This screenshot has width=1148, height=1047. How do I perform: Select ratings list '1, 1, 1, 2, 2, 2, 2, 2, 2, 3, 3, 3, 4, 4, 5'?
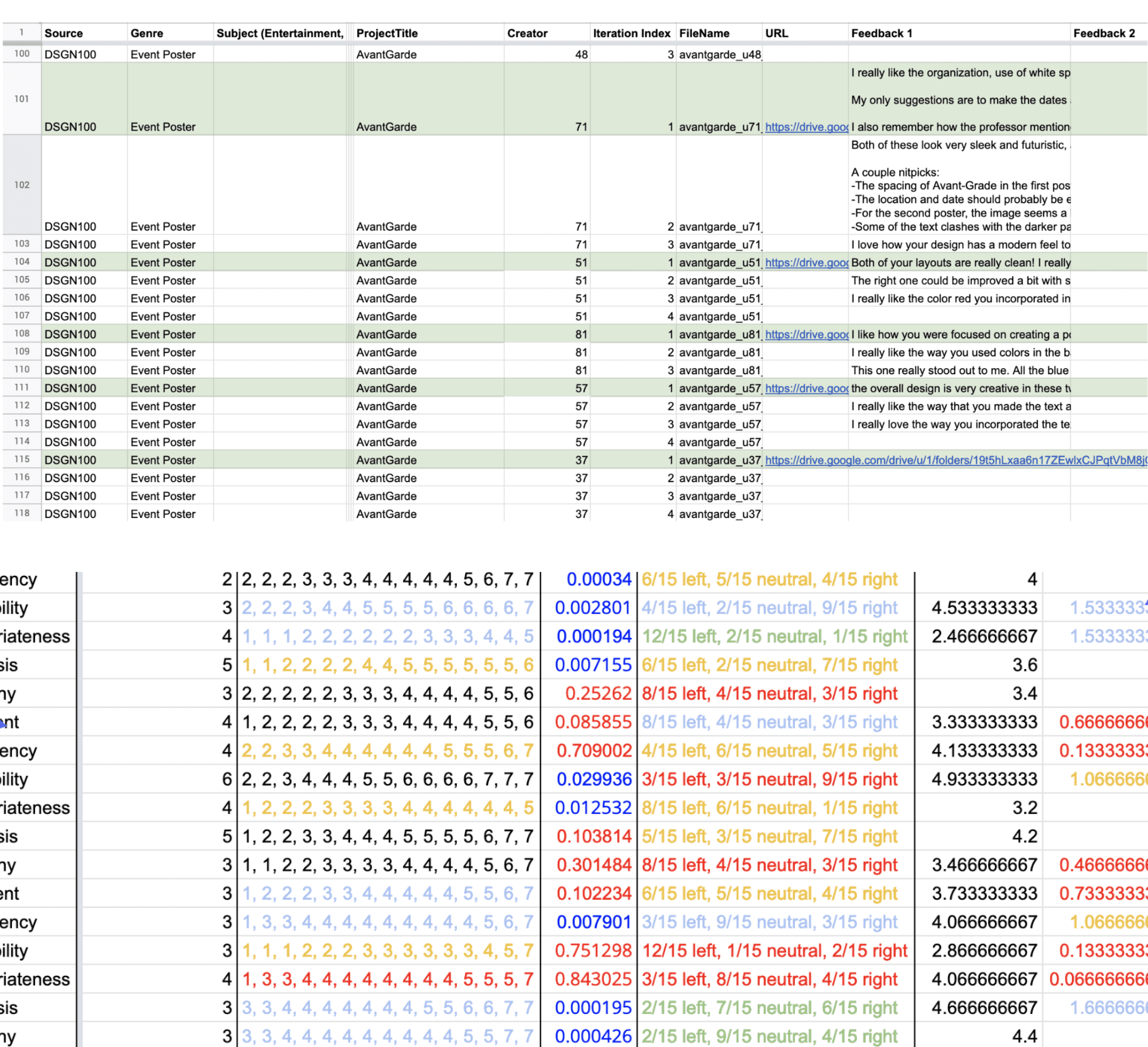[388, 636]
